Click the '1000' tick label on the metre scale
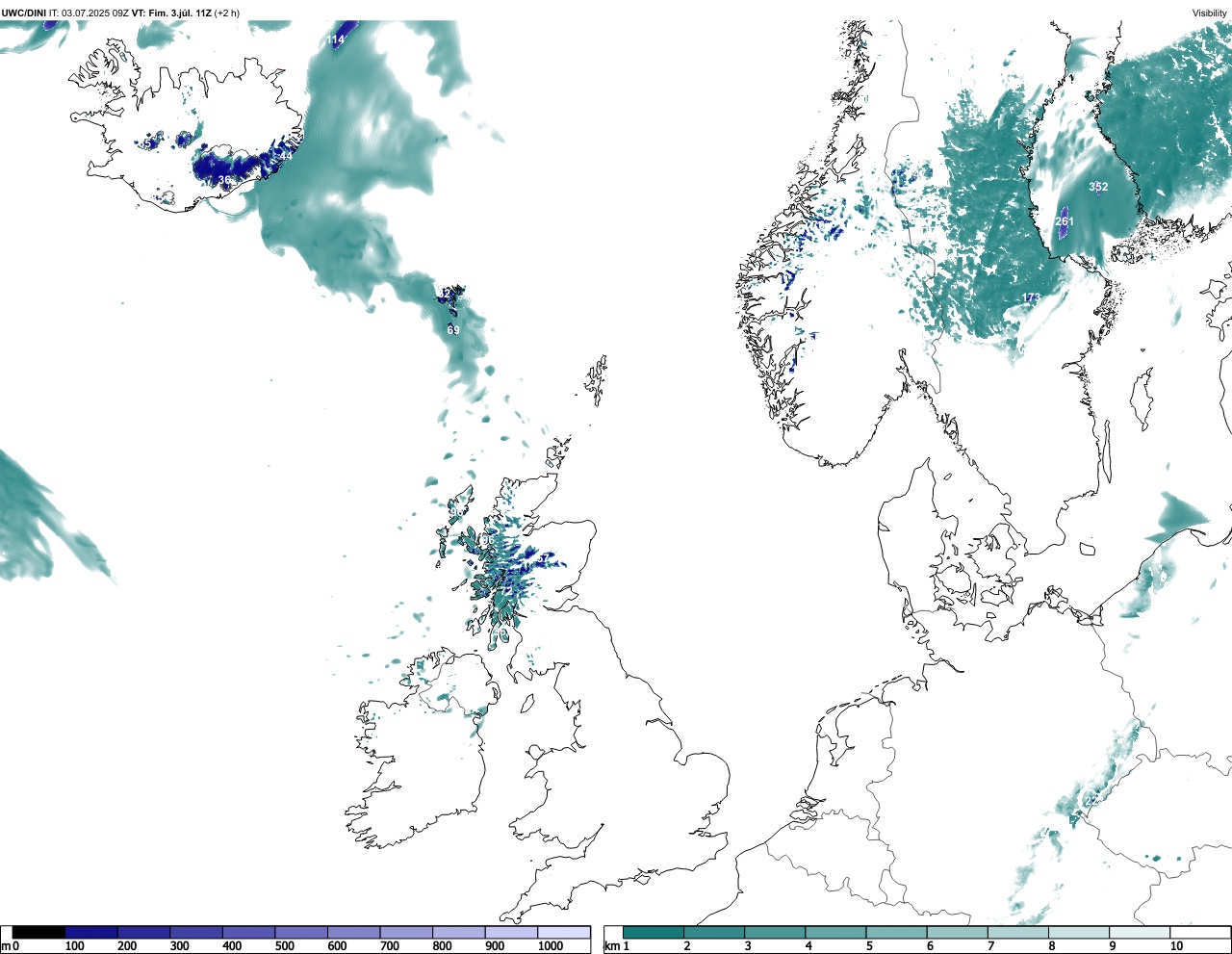 (551, 946)
